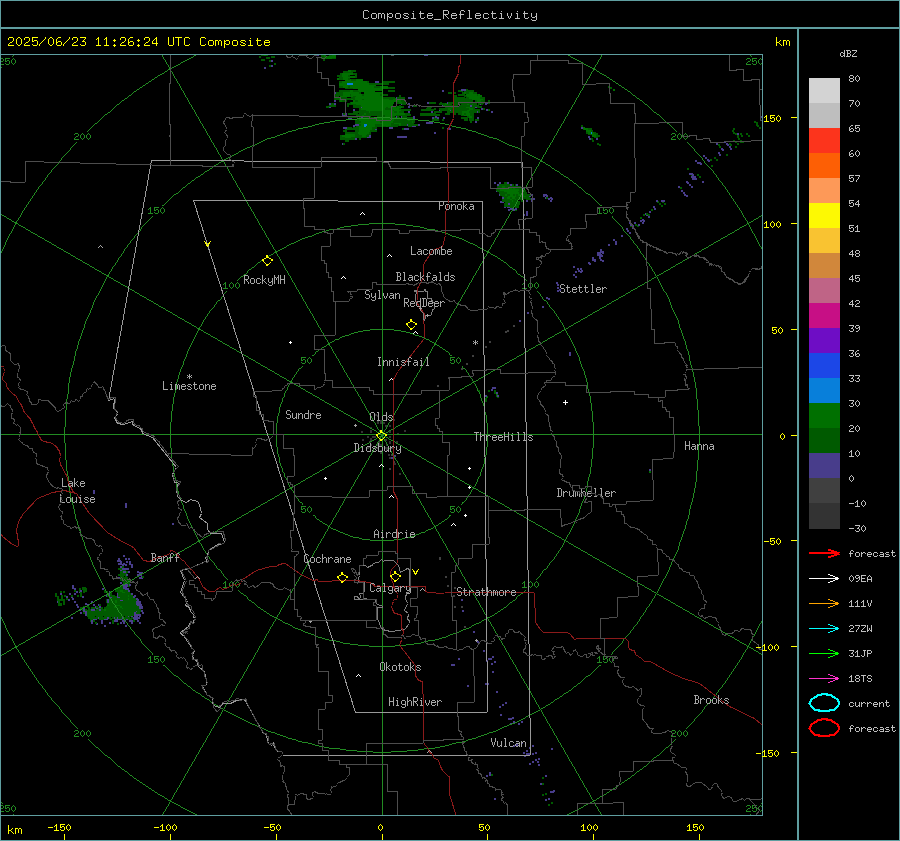
Task: Click the Blackfalds town label
Action: [x=425, y=277]
